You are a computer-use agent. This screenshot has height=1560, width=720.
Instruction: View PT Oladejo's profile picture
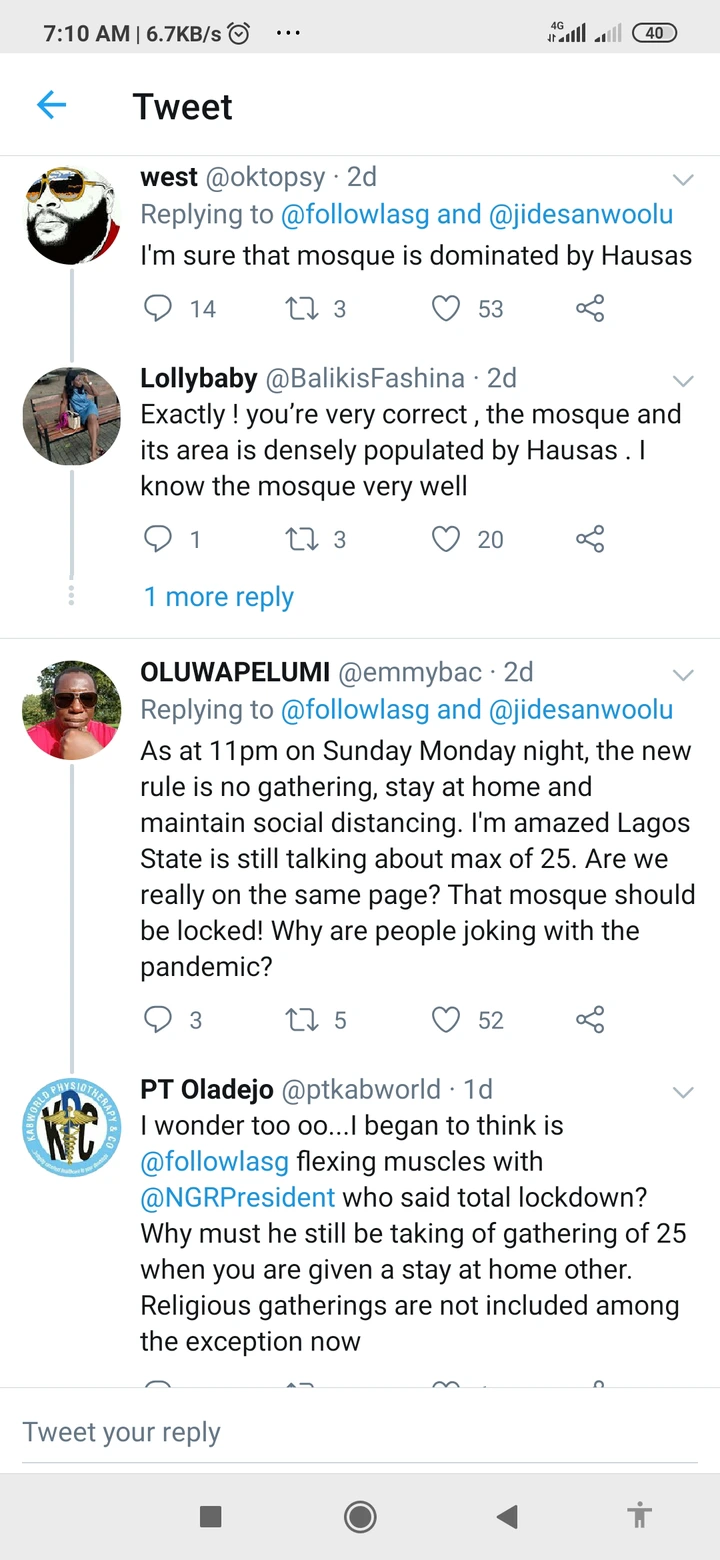pyautogui.click(x=72, y=1127)
